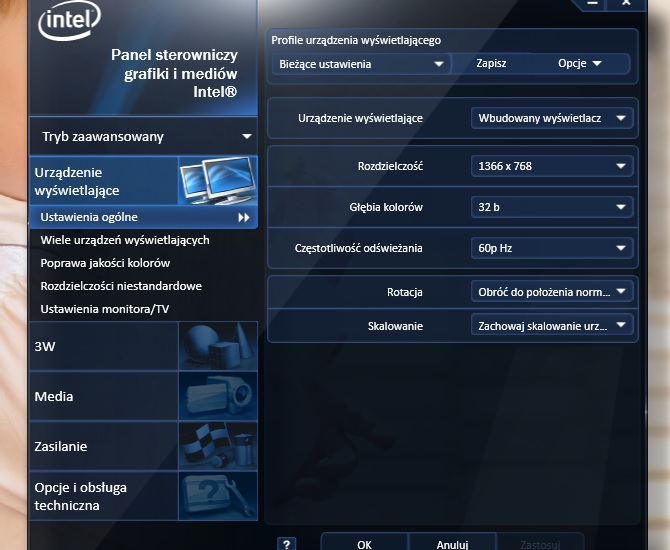Open the Rotacja rotation dropdown
The height and width of the screenshot is (550, 670).
pos(552,292)
